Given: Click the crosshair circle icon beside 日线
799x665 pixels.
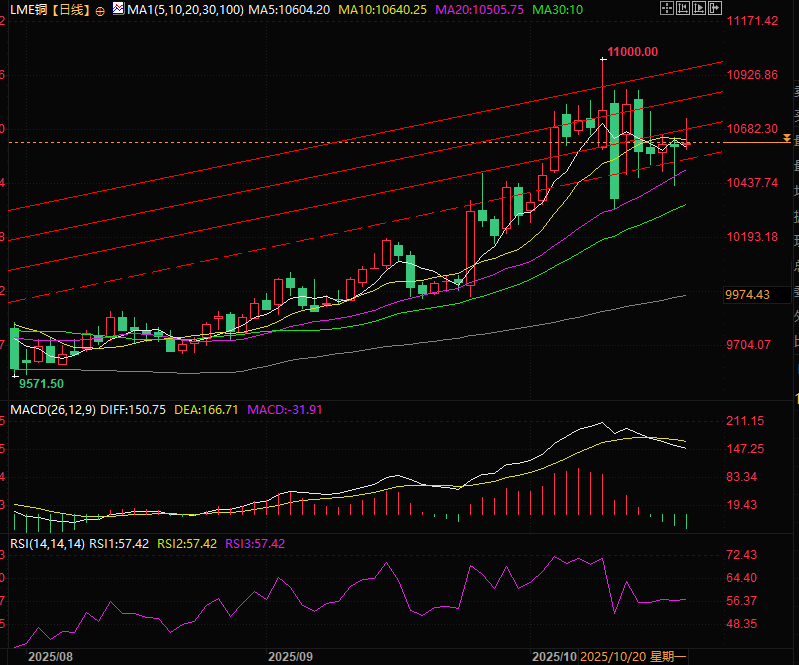Looking at the screenshot, I should [x=102, y=10].
